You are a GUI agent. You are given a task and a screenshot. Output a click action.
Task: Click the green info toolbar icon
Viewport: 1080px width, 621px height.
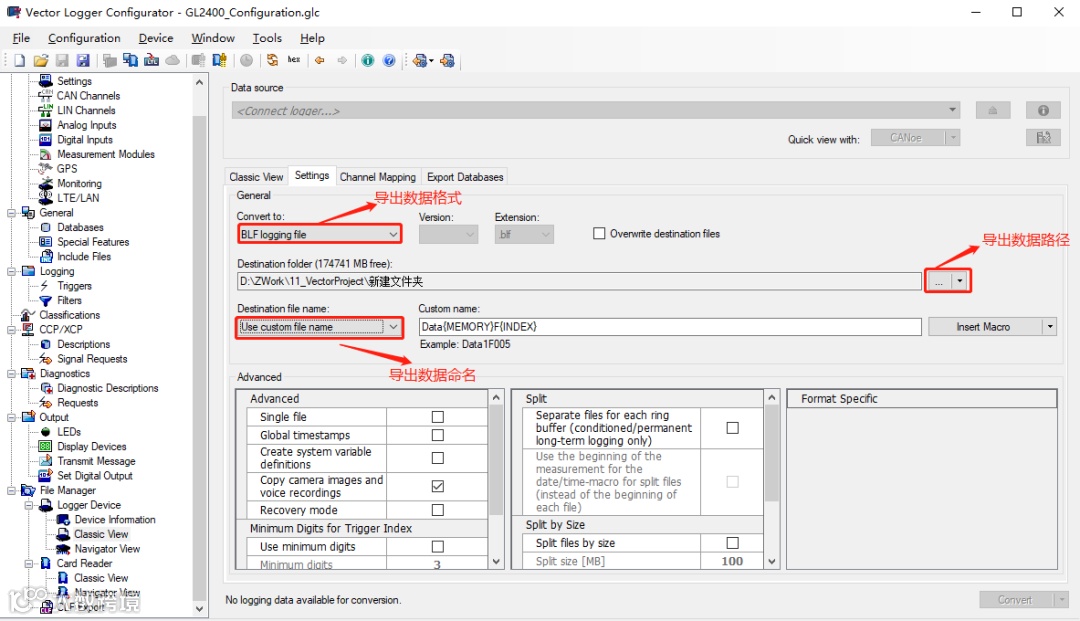(368, 61)
